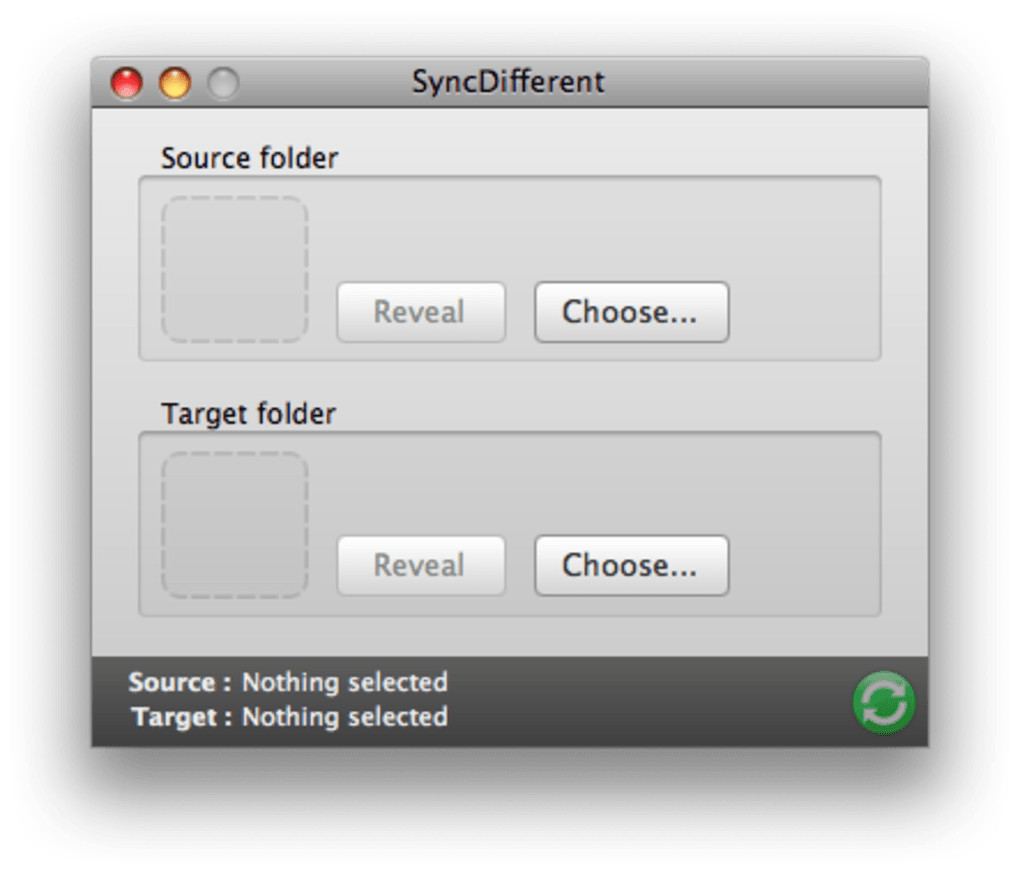Viewport: 1020px width, 873px height.
Task: Click empty space right of Source Choose... button
Action: 805,312
